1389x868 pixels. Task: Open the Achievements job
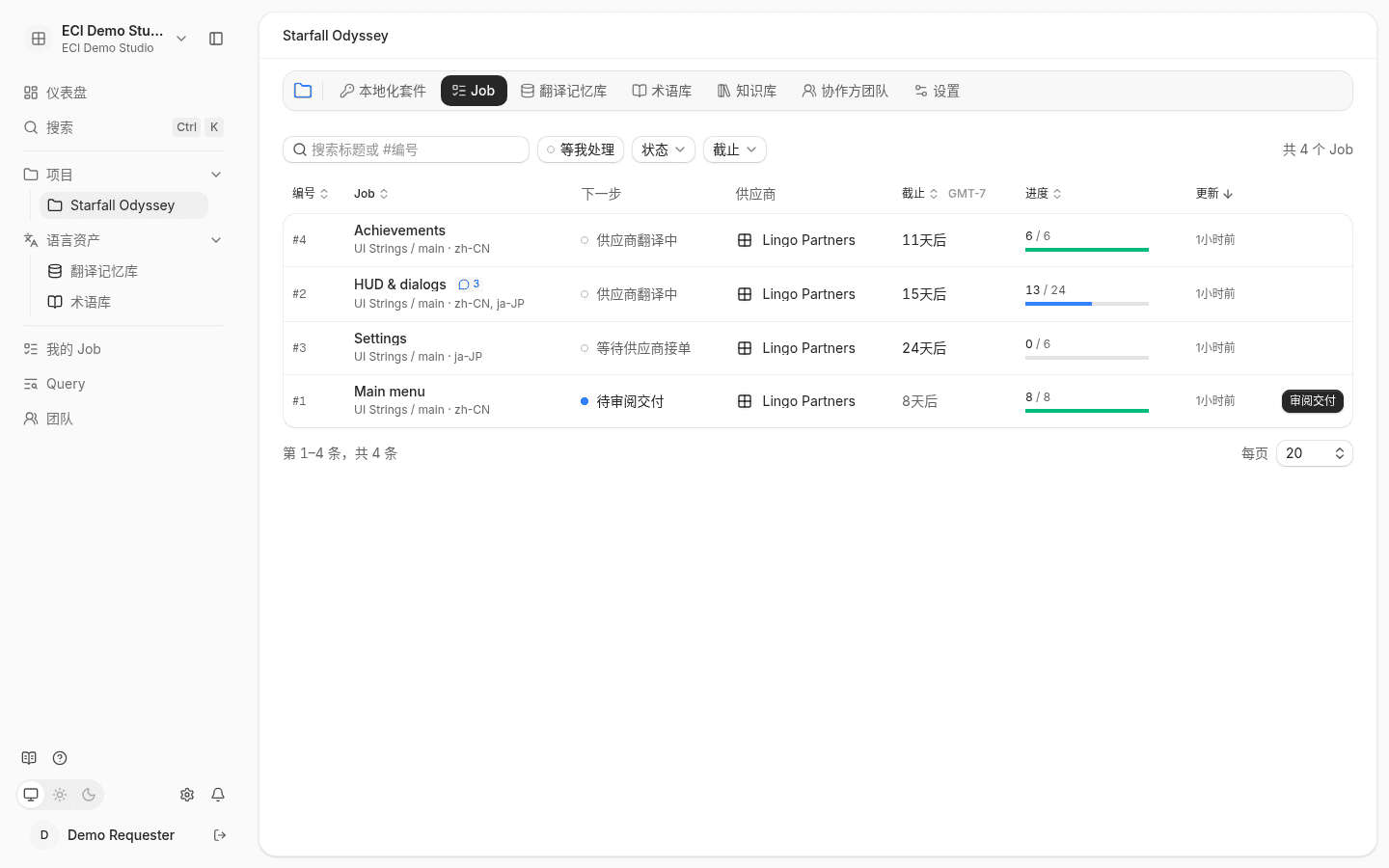click(399, 231)
